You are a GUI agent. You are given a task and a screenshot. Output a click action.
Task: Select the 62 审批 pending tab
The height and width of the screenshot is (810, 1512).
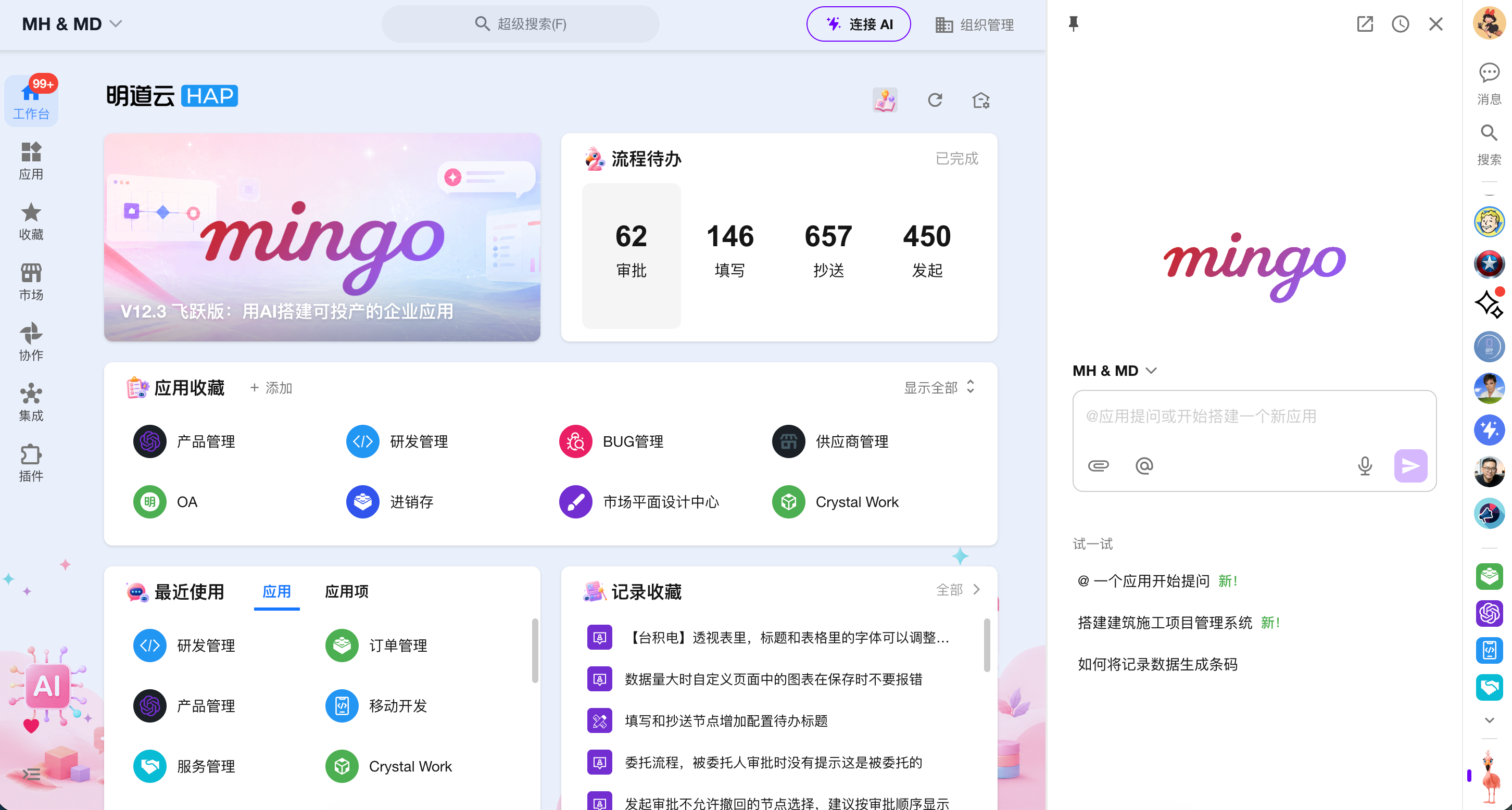(631, 256)
